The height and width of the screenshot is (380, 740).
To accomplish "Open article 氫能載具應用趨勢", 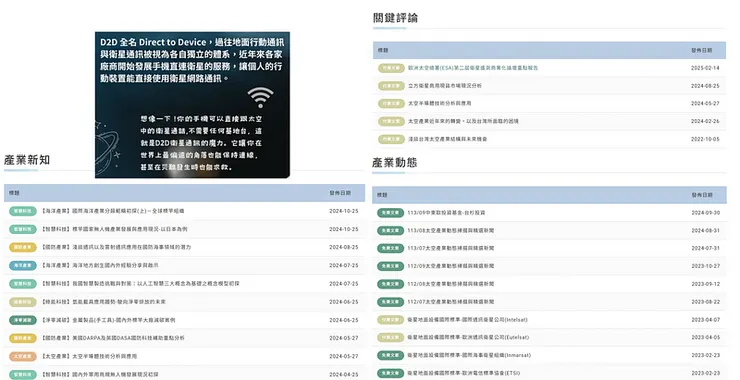I will [104, 302].
